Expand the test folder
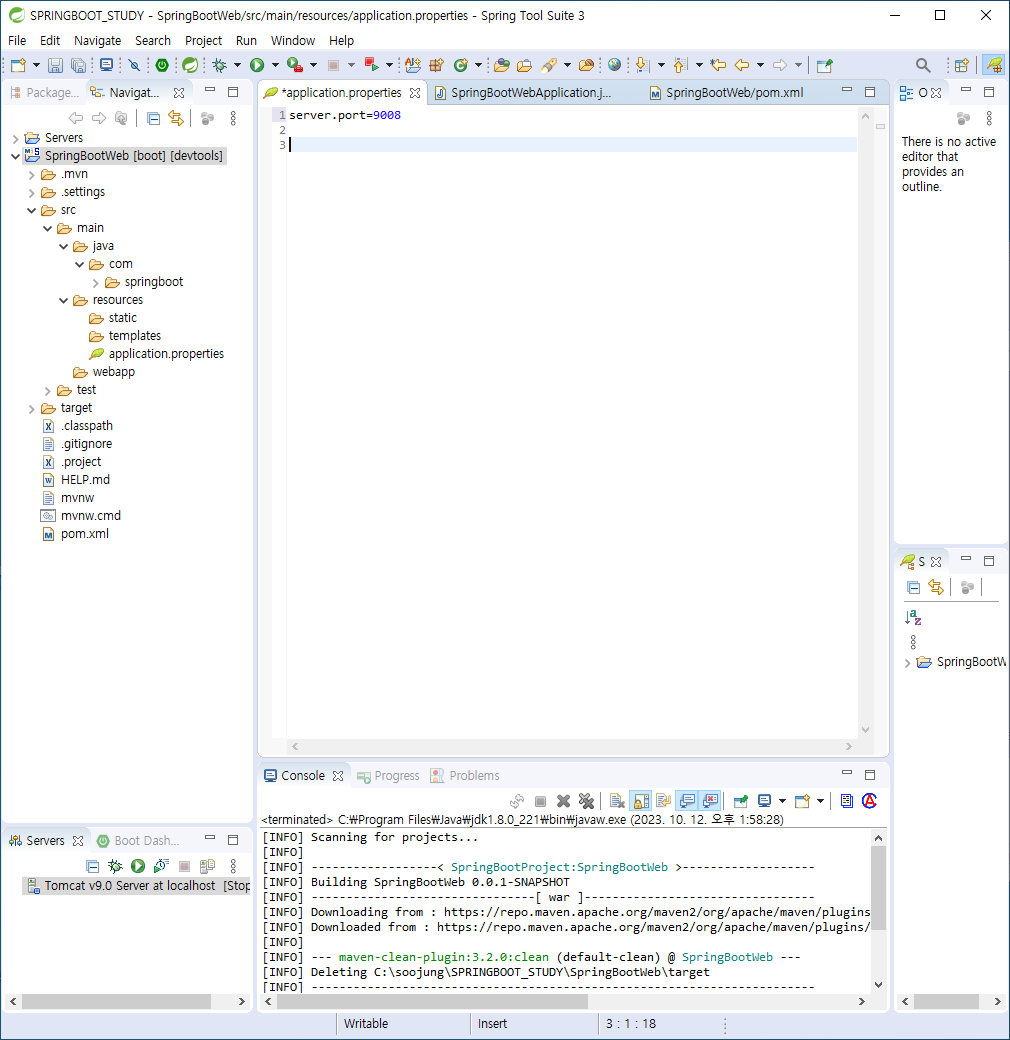The width and height of the screenshot is (1010, 1040). click(x=47, y=391)
